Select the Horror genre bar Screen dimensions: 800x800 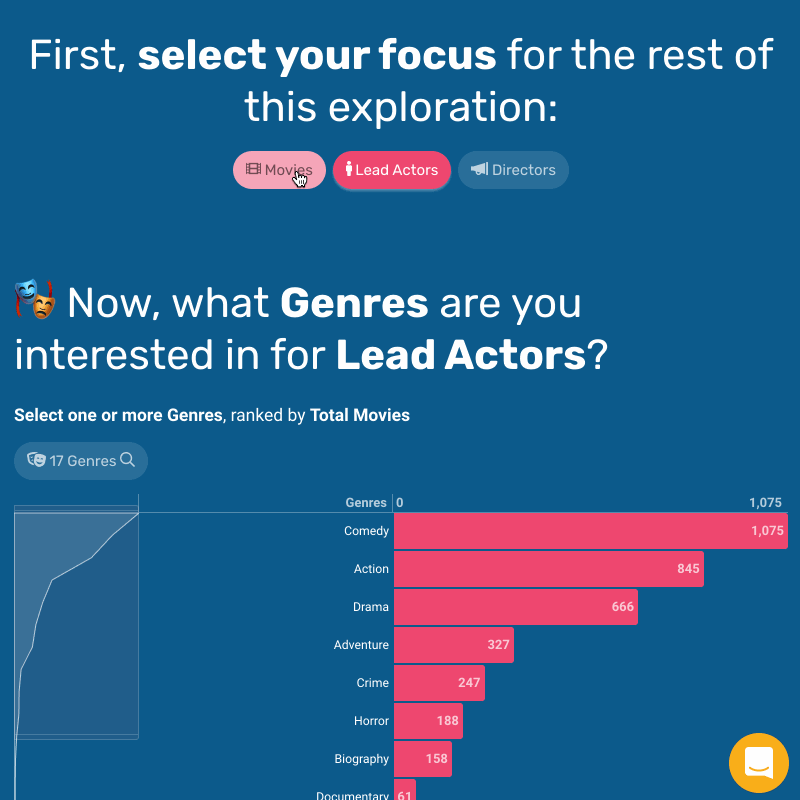point(428,721)
